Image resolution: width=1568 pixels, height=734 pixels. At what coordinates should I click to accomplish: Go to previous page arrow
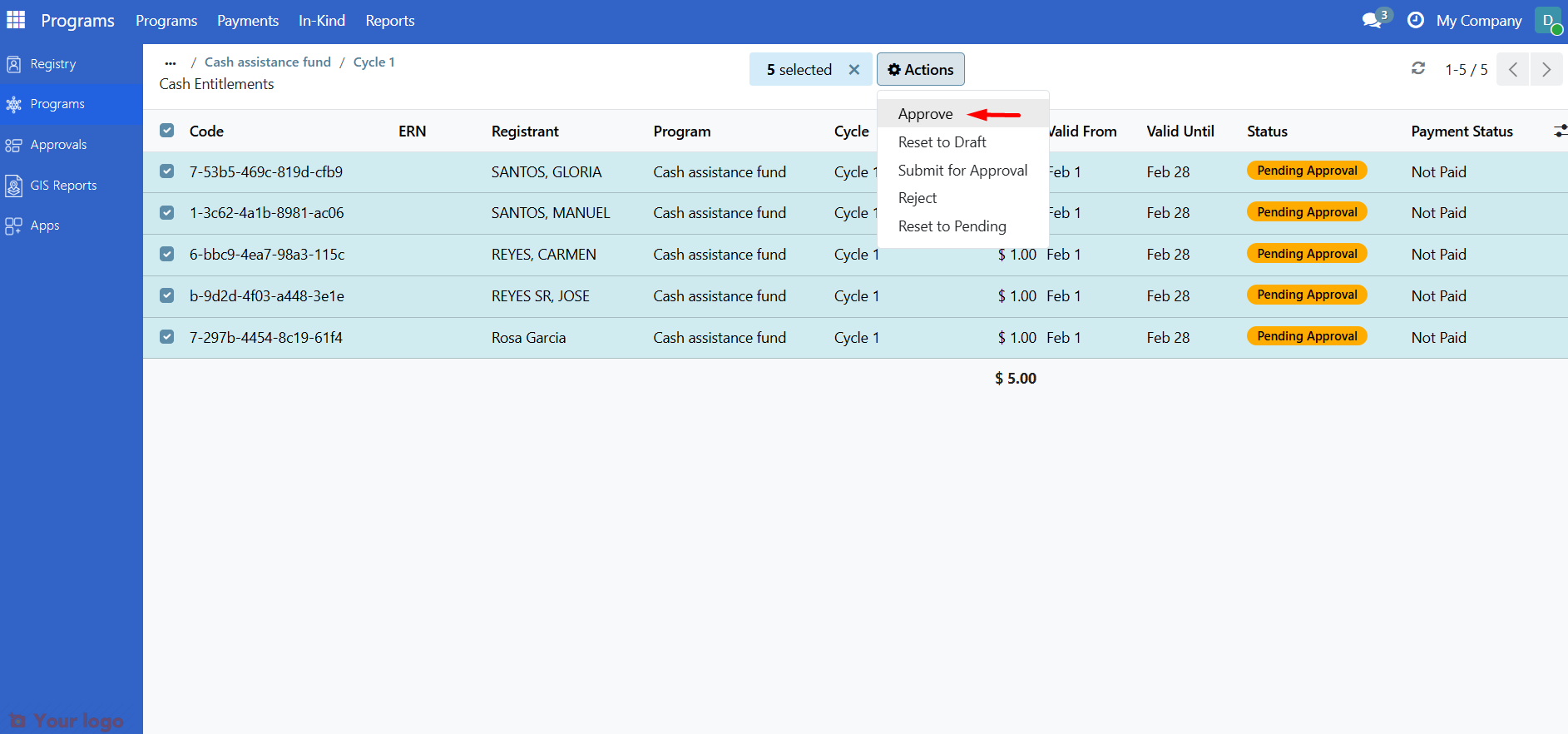[1513, 69]
